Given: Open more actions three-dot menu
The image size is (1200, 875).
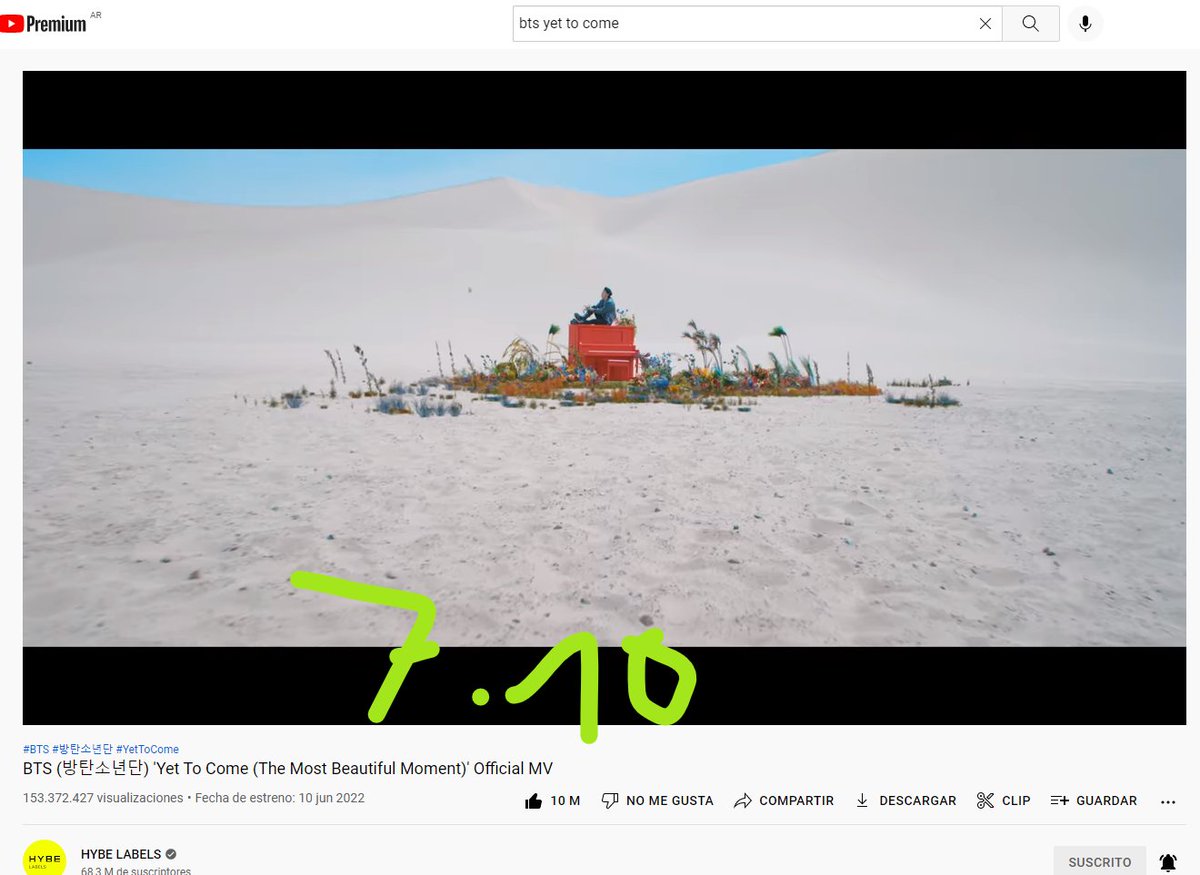Looking at the screenshot, I should pos(1168,802).
